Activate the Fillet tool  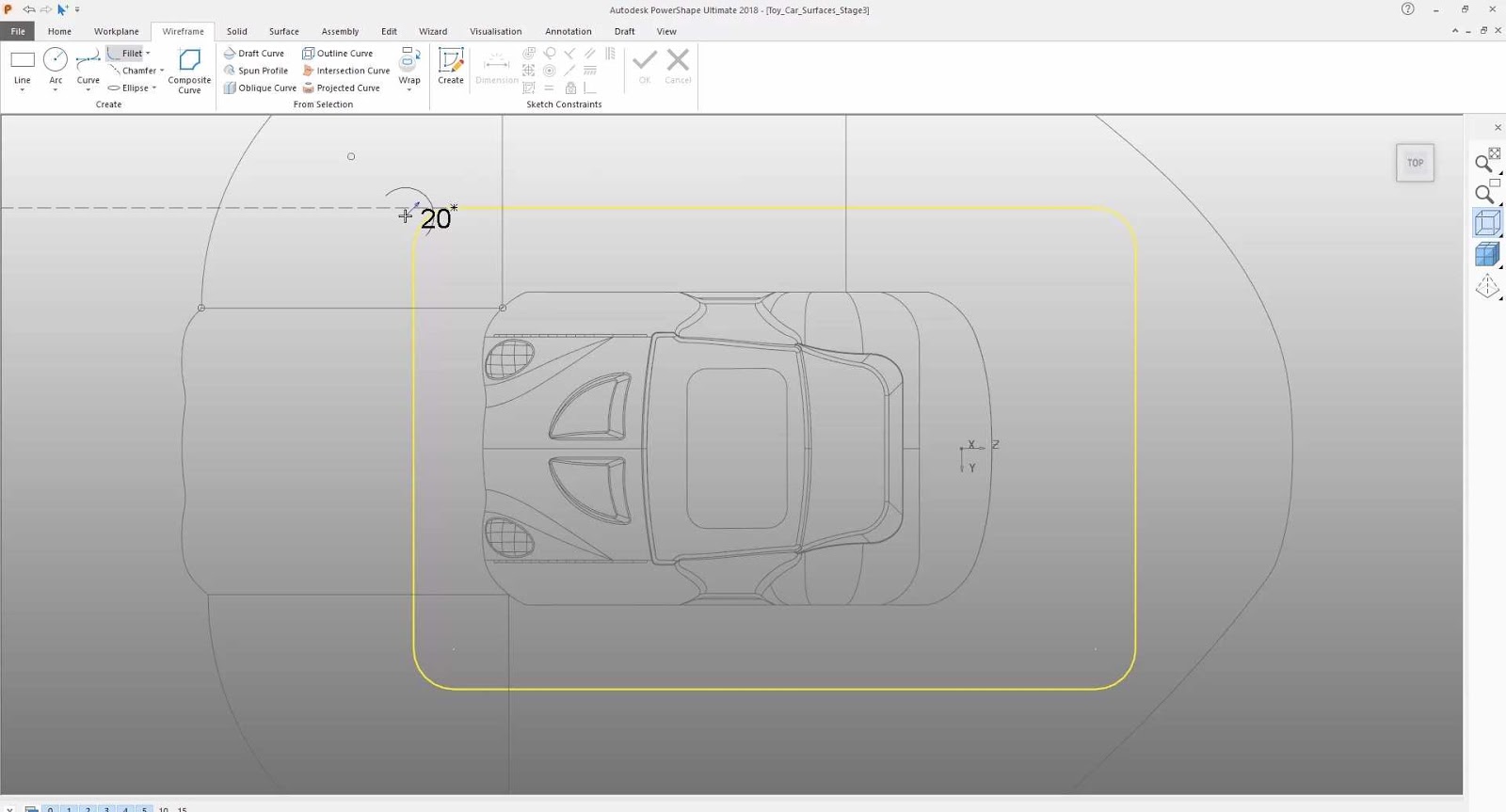click(x=125, y=54)
